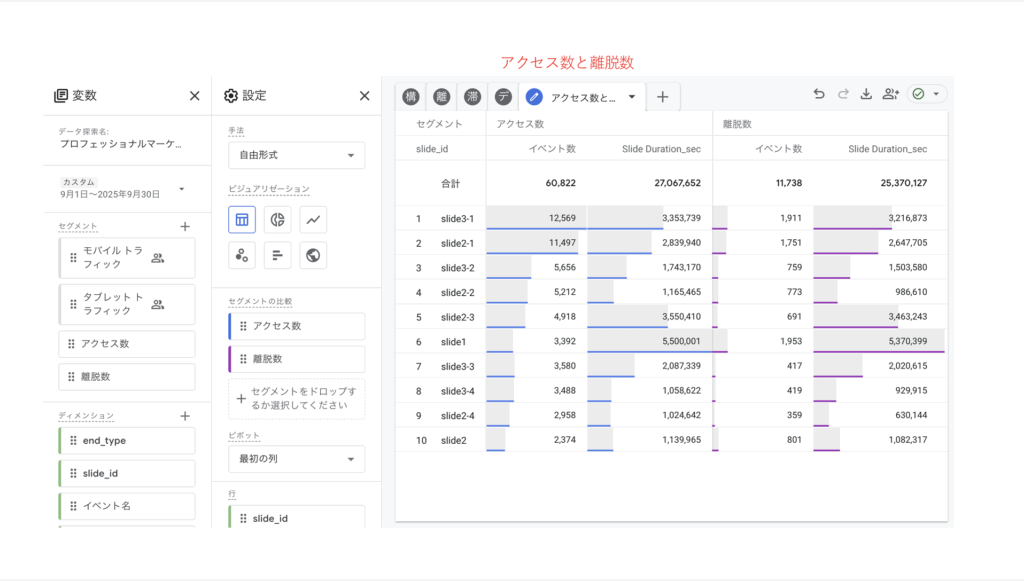Download the exploration data

(866, 95)
